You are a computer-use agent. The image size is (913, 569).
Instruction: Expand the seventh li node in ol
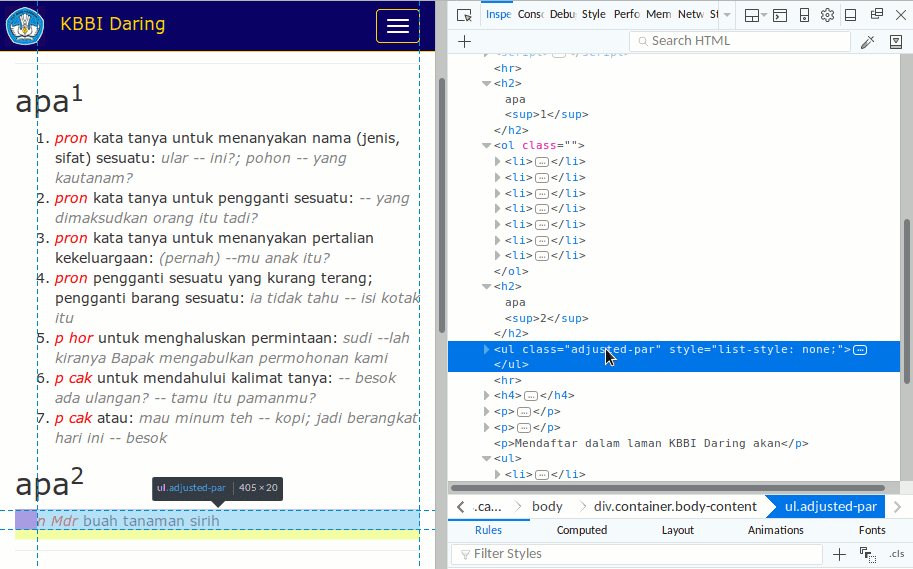[497, 256]
